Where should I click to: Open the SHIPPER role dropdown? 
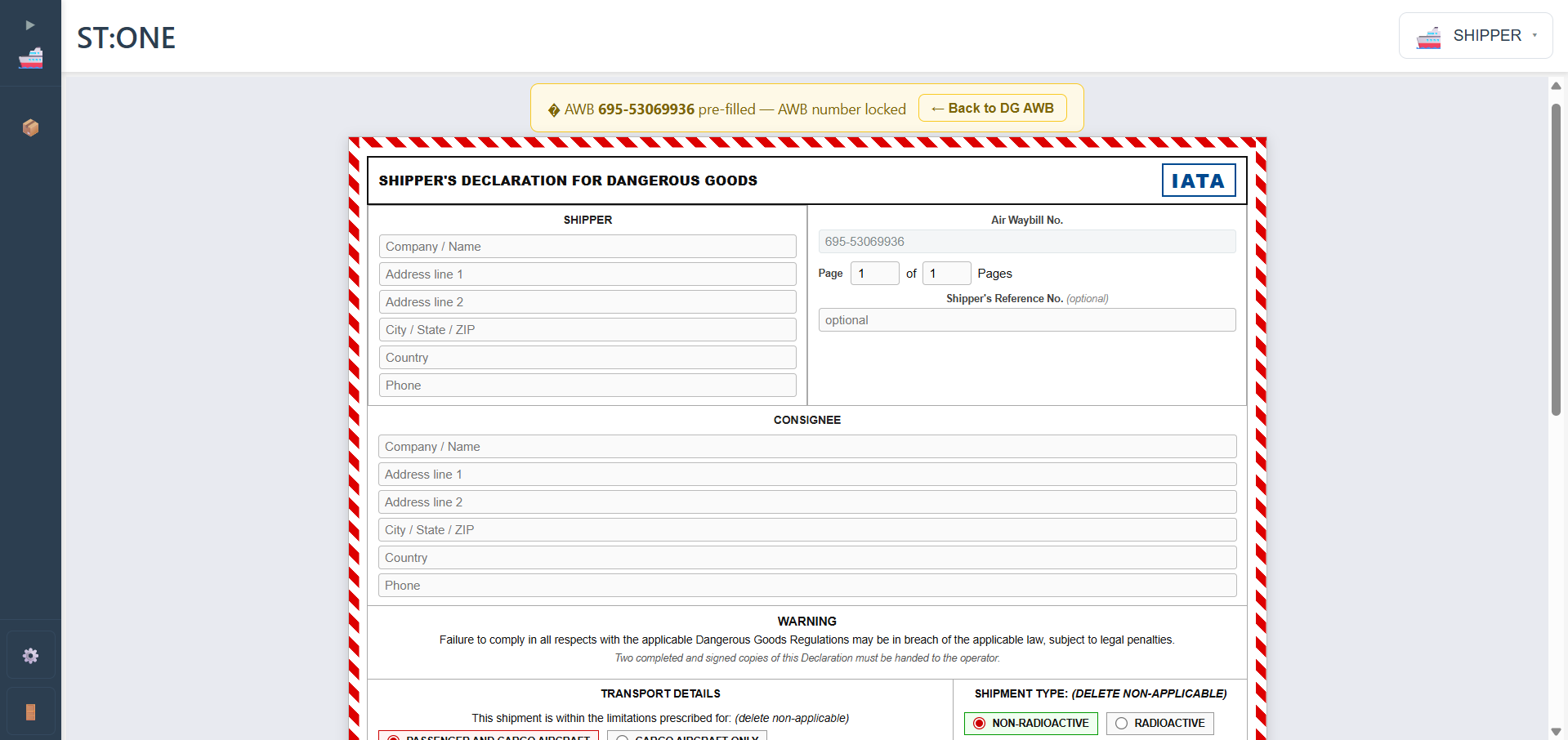(x=1476, y=36)
